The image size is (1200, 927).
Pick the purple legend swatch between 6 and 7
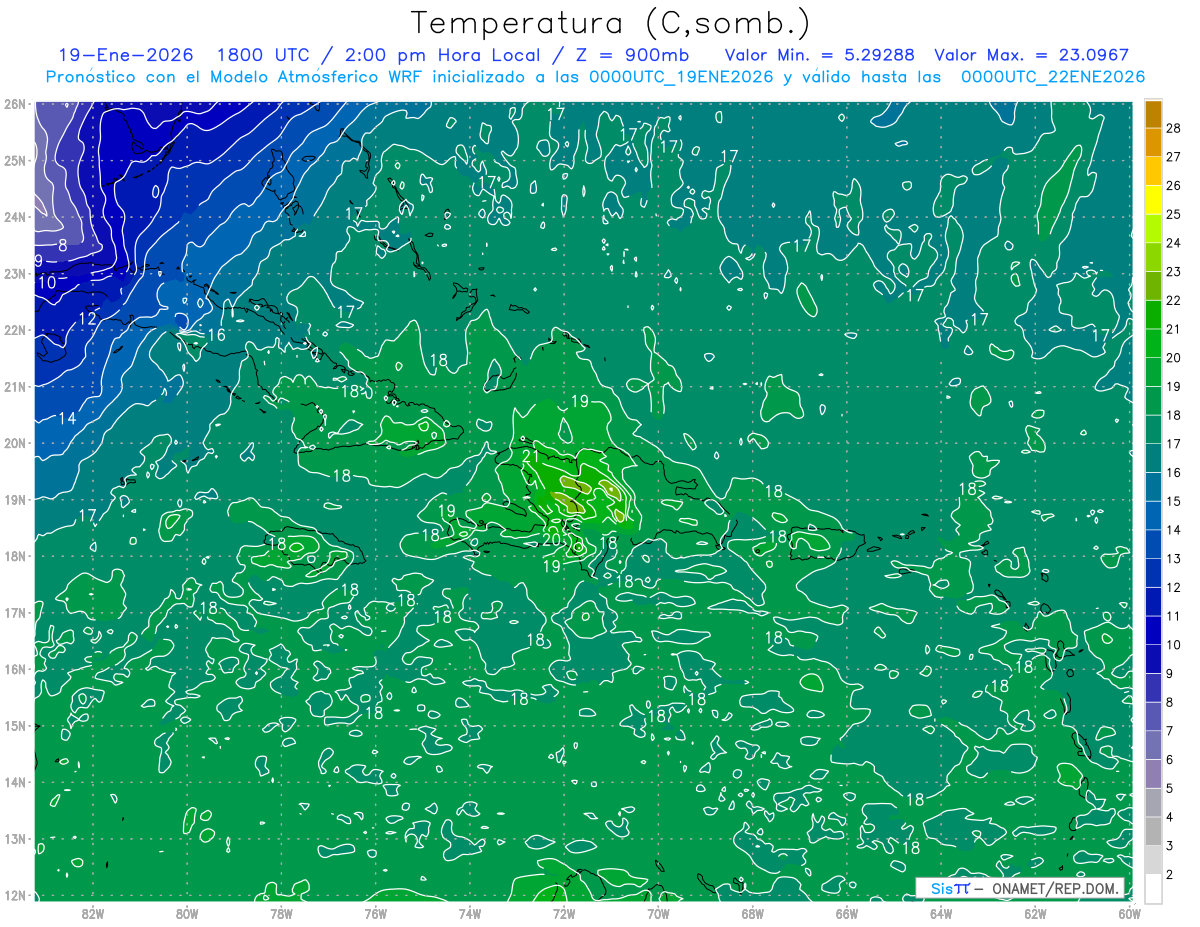1153,745
